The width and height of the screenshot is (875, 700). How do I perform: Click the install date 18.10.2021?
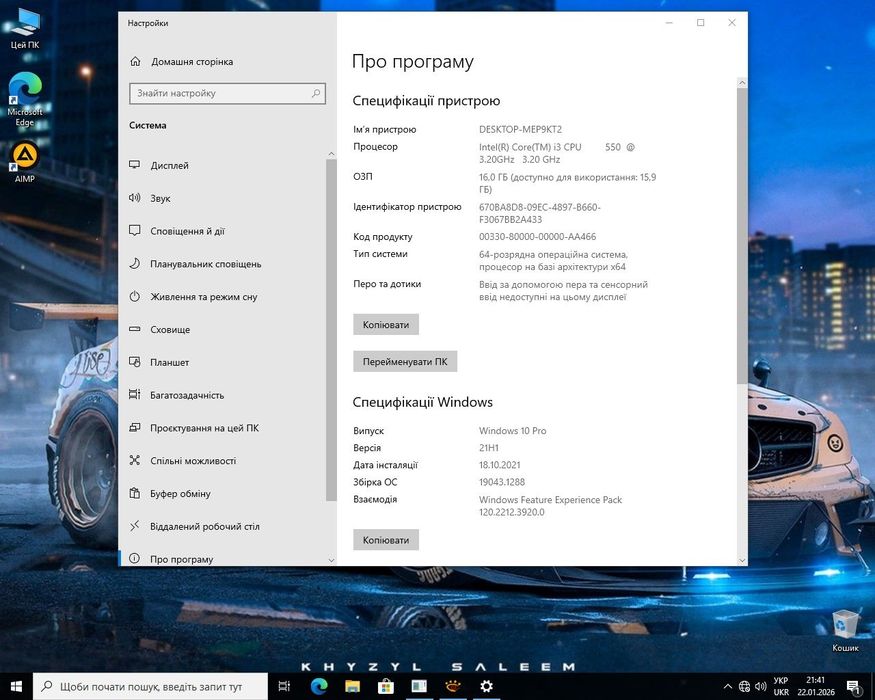pyautogui.click(x=499, y=465)
